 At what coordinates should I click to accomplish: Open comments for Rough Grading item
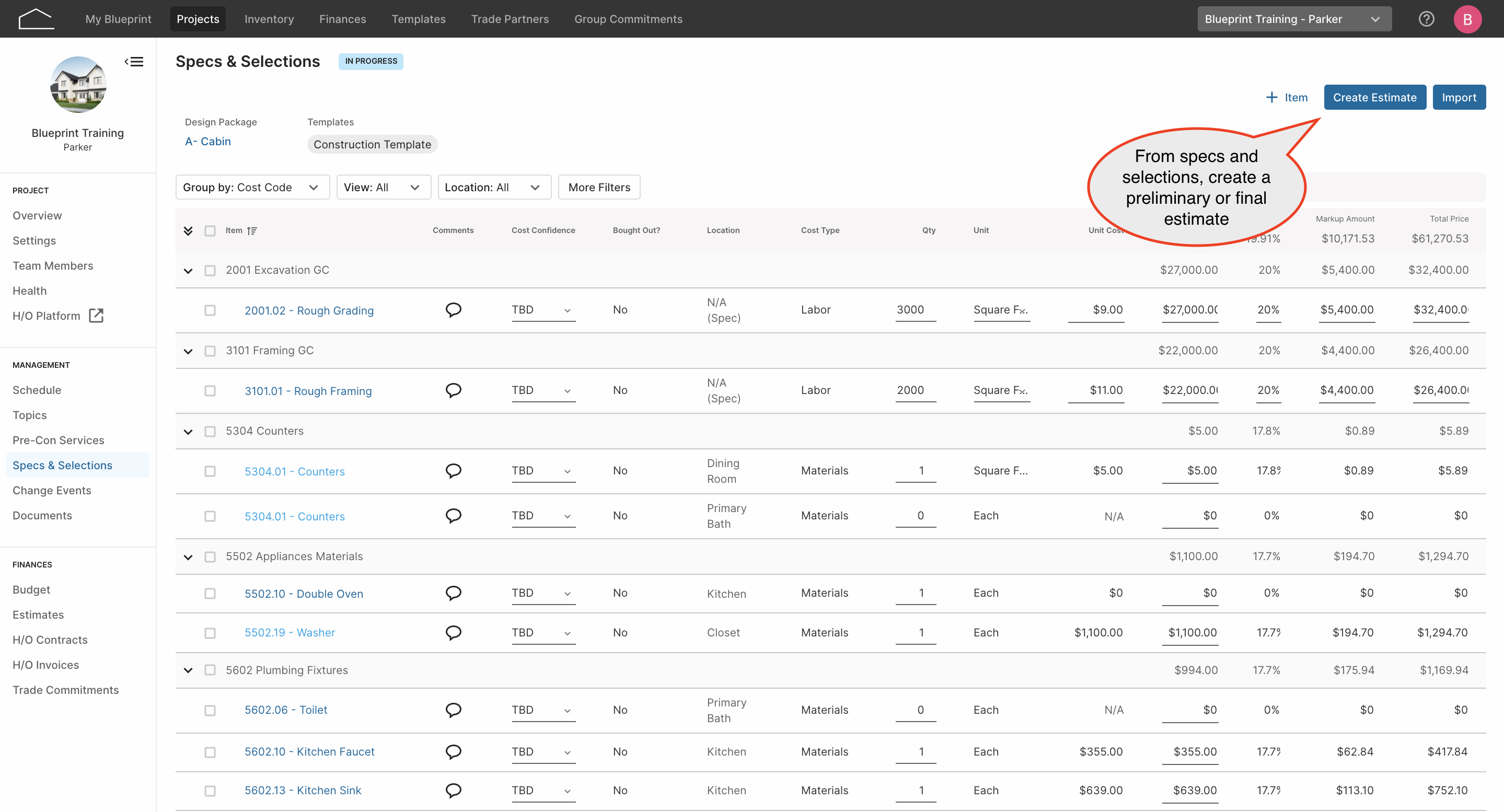(x=454, y=309)
